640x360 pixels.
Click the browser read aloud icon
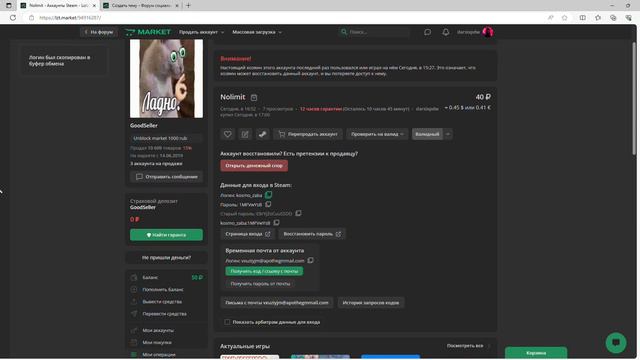551,18
